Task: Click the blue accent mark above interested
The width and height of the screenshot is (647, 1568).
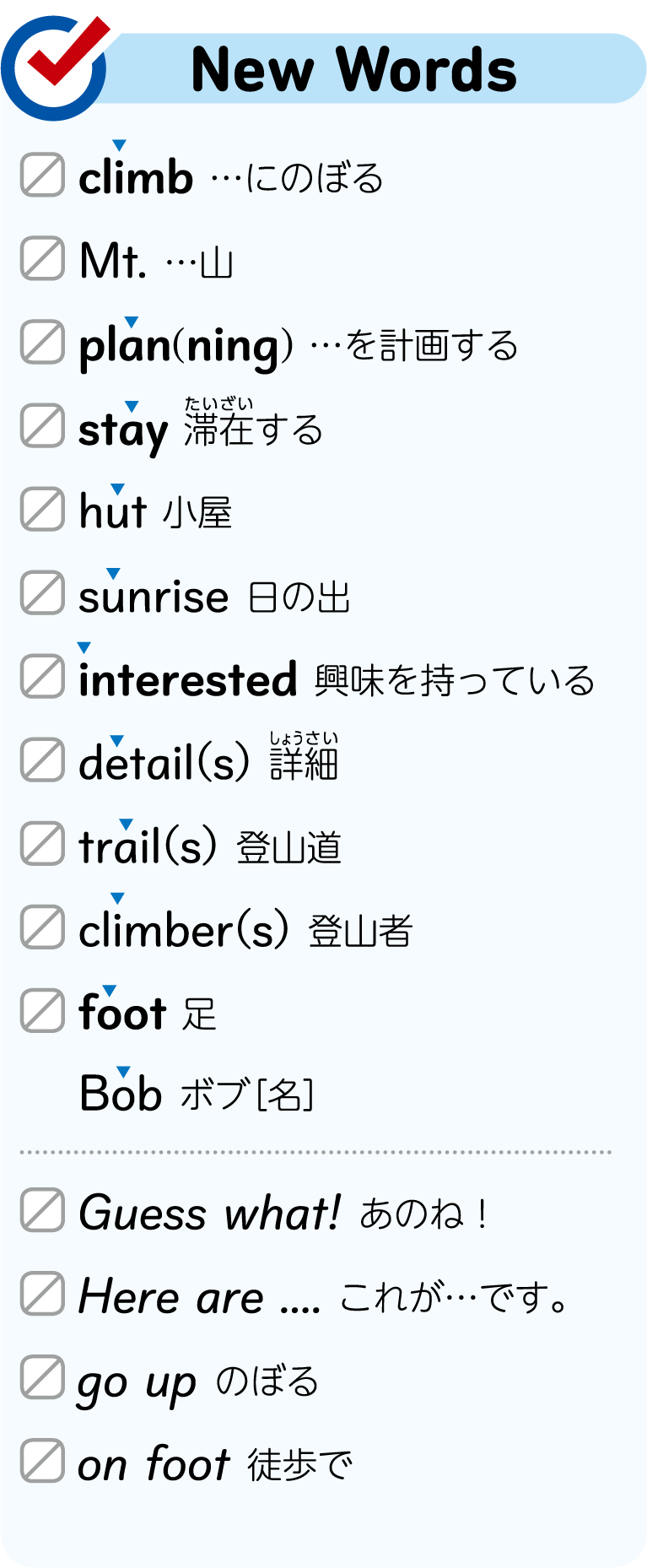Action: pos(84,648)
